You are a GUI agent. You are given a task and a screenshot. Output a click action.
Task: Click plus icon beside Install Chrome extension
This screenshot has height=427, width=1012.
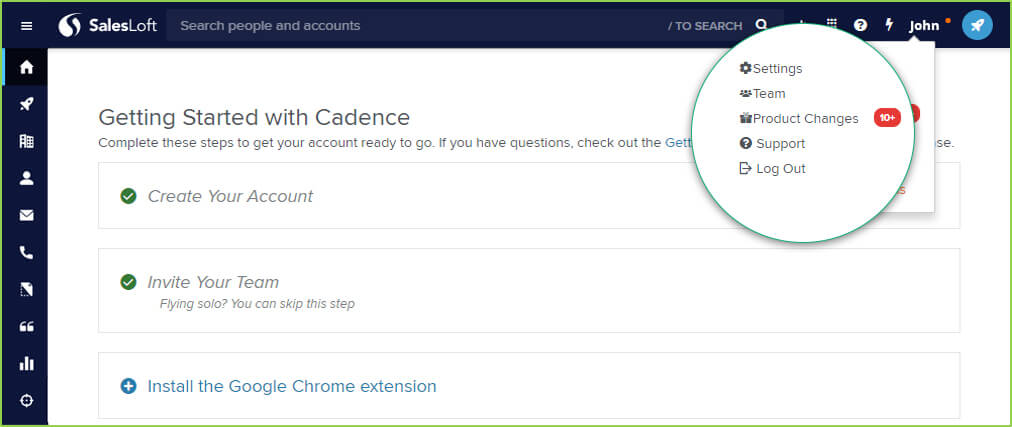[x=128, y=386]
